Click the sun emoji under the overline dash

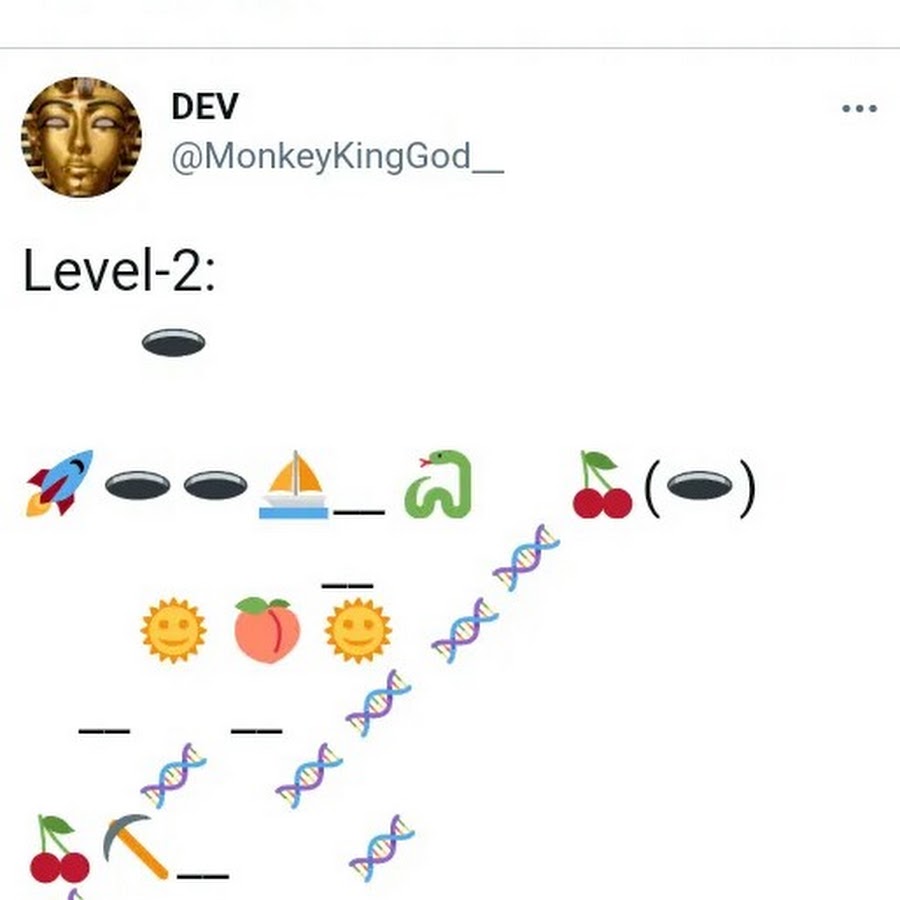[358, 630]
